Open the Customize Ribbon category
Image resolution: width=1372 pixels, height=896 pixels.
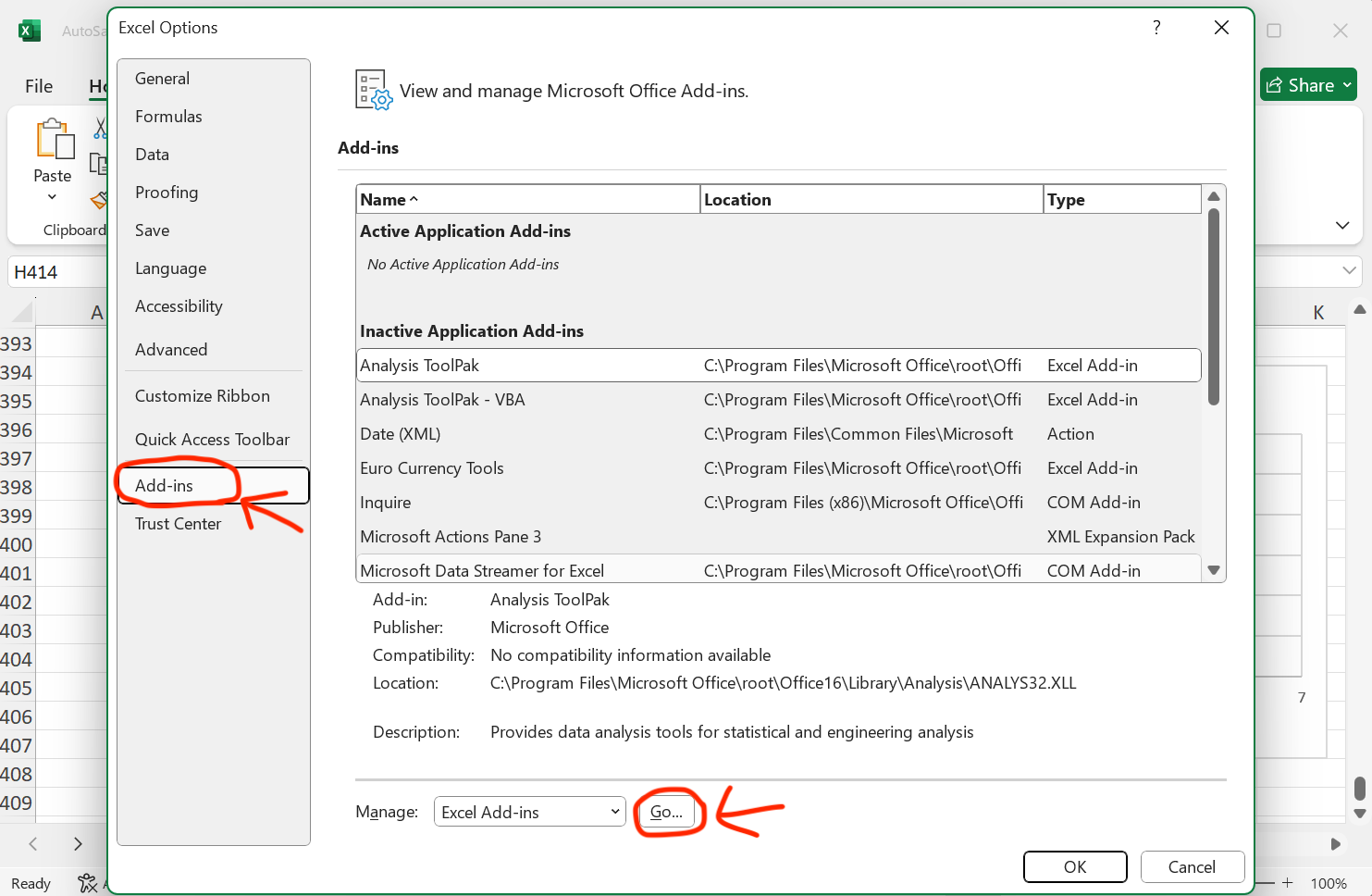203,396
